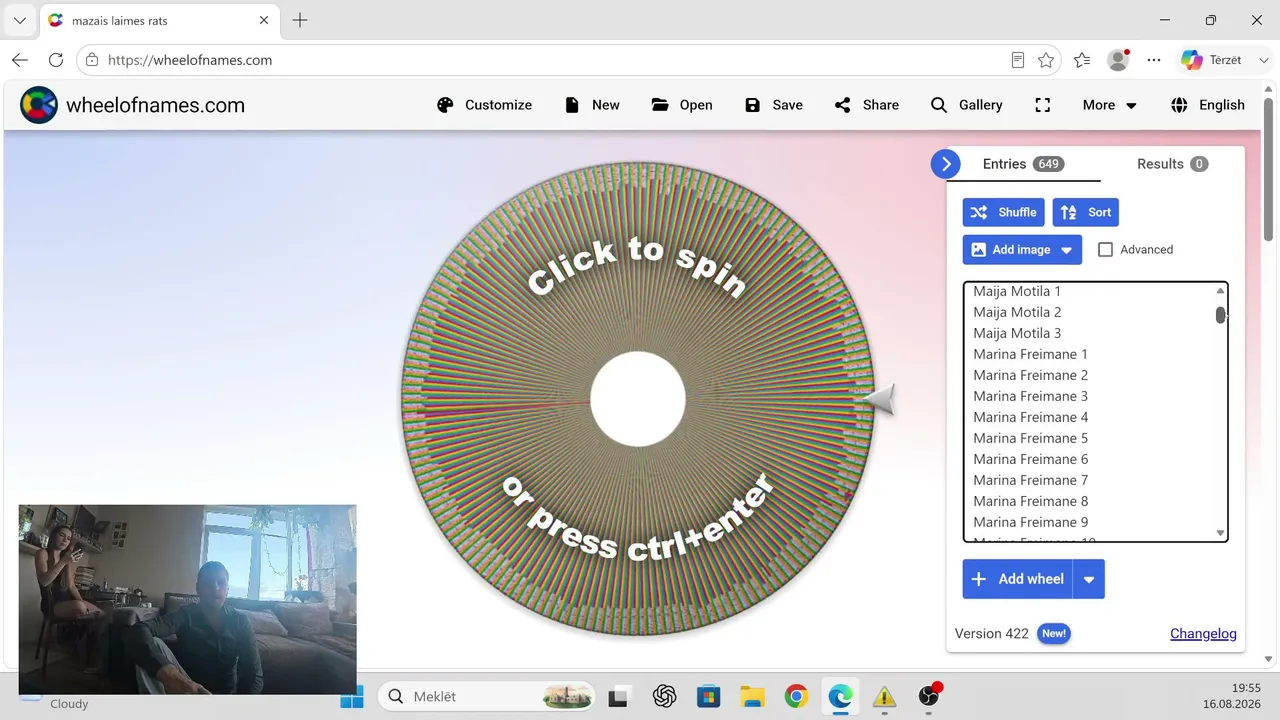This screenshot has width=1280, height=720.
Task: Expand the Add wheel dropdown arrow
Action: pyautogui.click(x=1089, y=579)
